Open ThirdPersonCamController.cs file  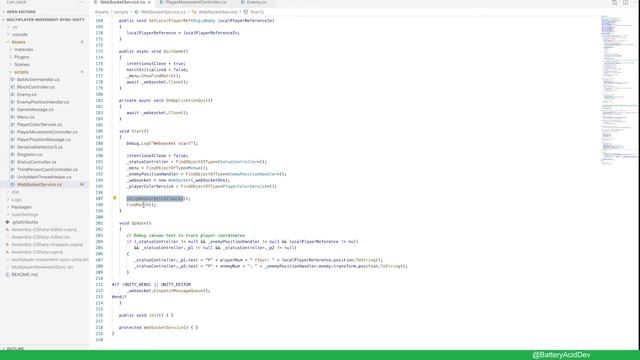[x=47, y=169]
